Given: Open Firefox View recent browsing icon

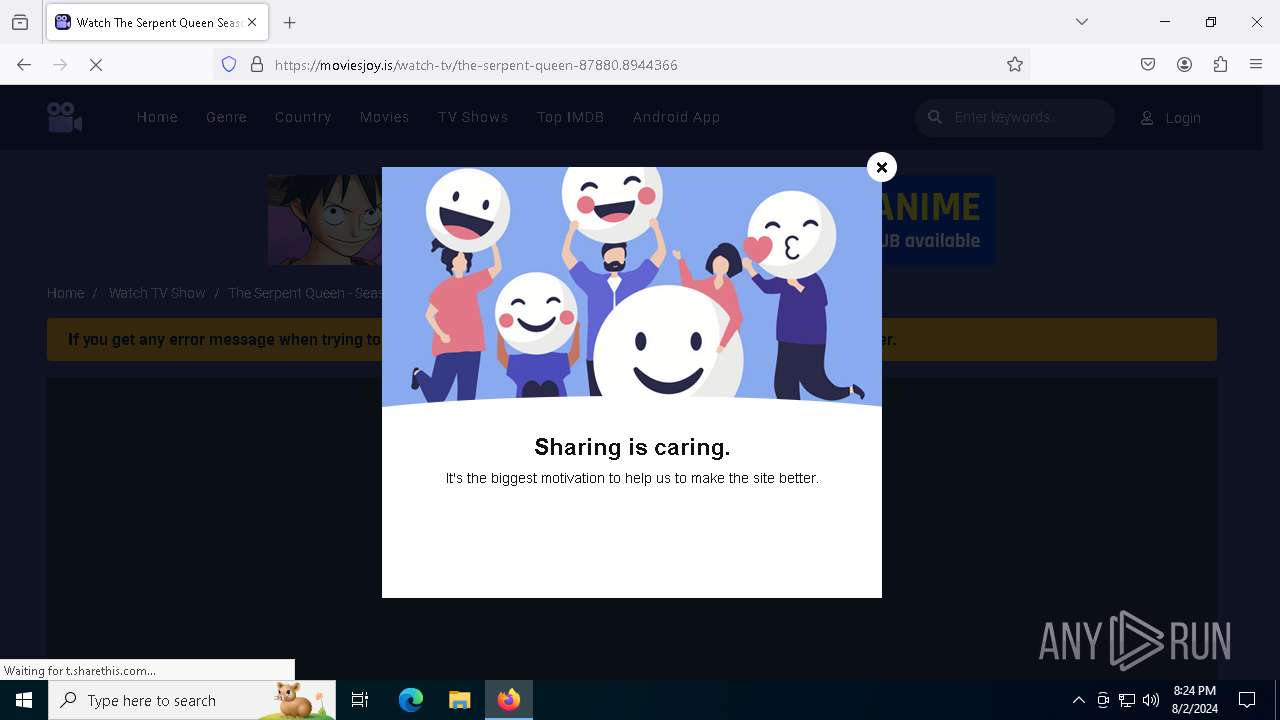Looking at the screenshot, I should [20, 22].
